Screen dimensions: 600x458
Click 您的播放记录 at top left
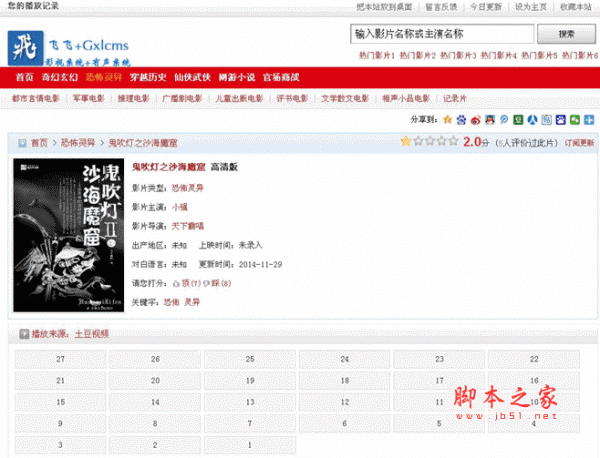click(33, 6)
